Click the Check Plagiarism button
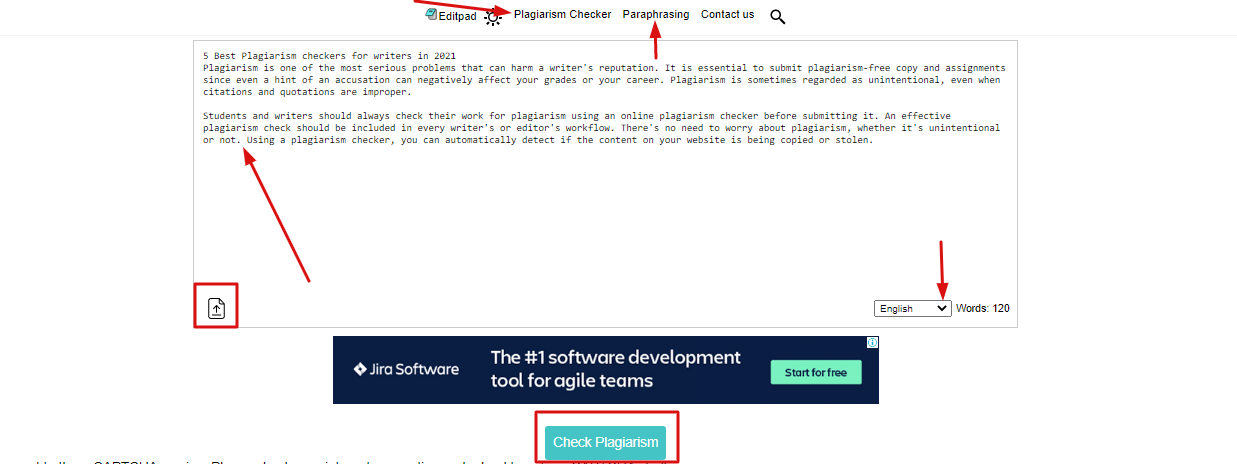This screenshot has height=464, width=1237. pos(607,442)
